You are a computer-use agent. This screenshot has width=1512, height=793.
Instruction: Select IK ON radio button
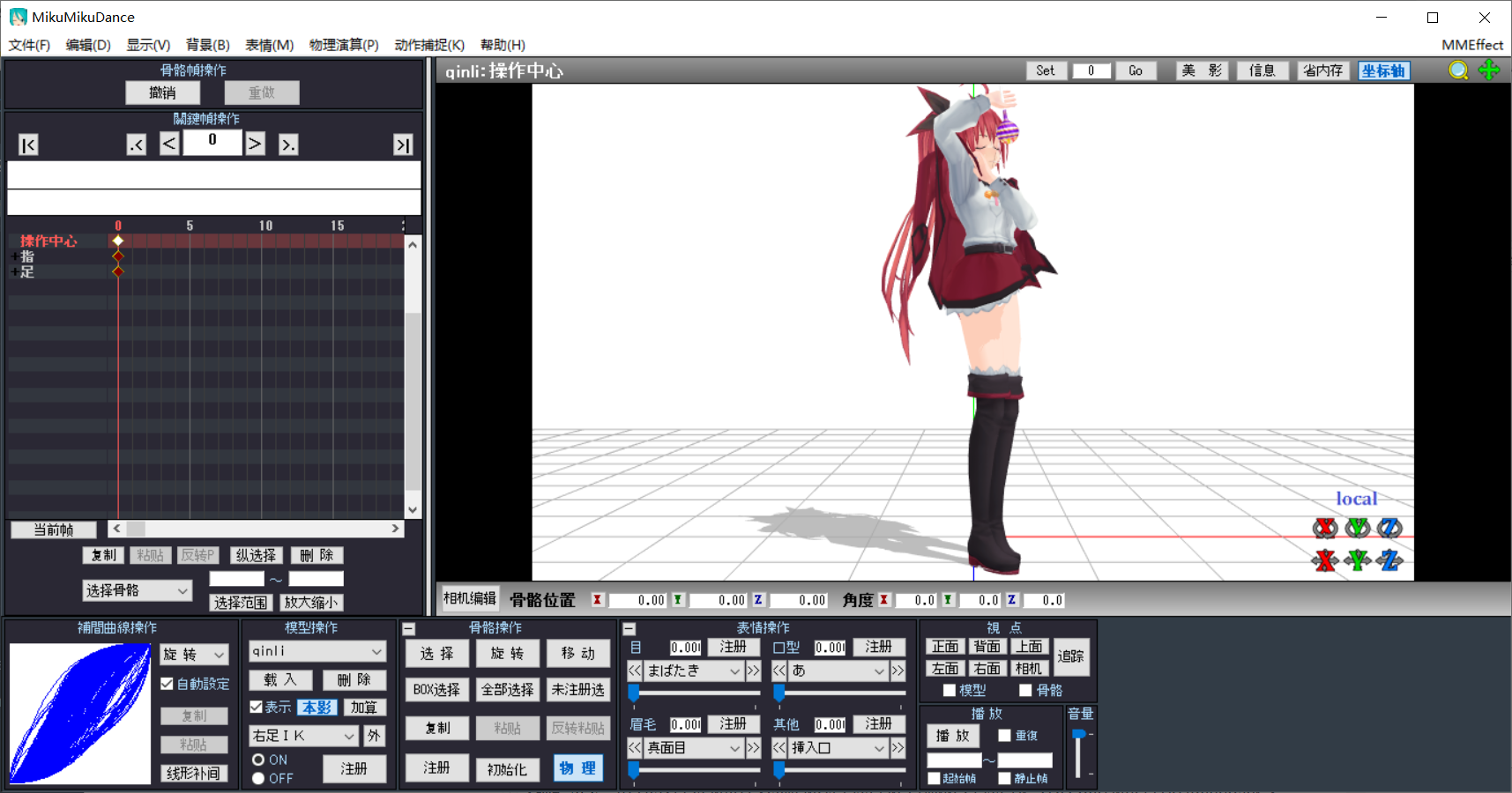click(258, 760)
